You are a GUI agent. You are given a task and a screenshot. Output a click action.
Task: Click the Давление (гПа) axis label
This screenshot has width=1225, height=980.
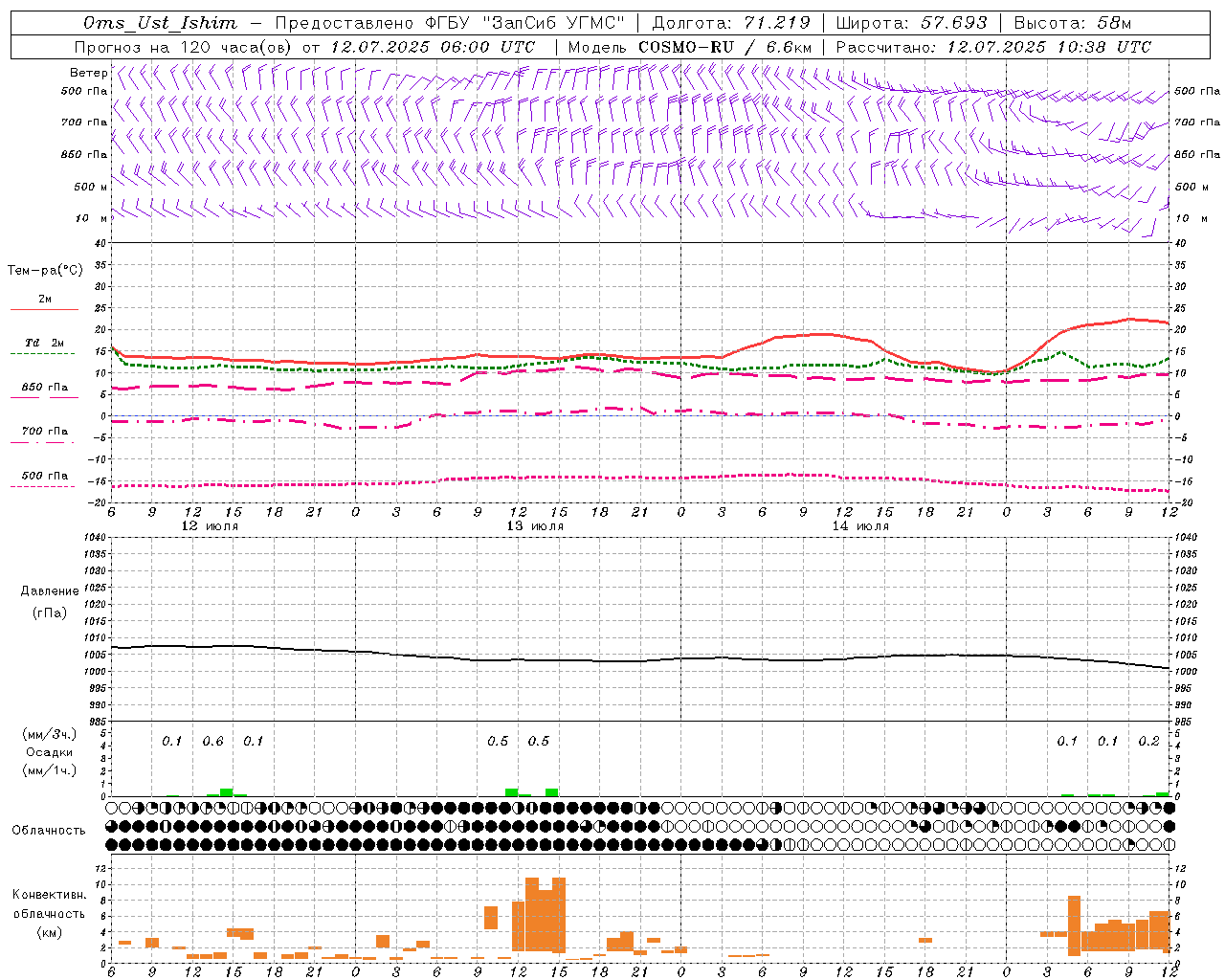[50, 601]
